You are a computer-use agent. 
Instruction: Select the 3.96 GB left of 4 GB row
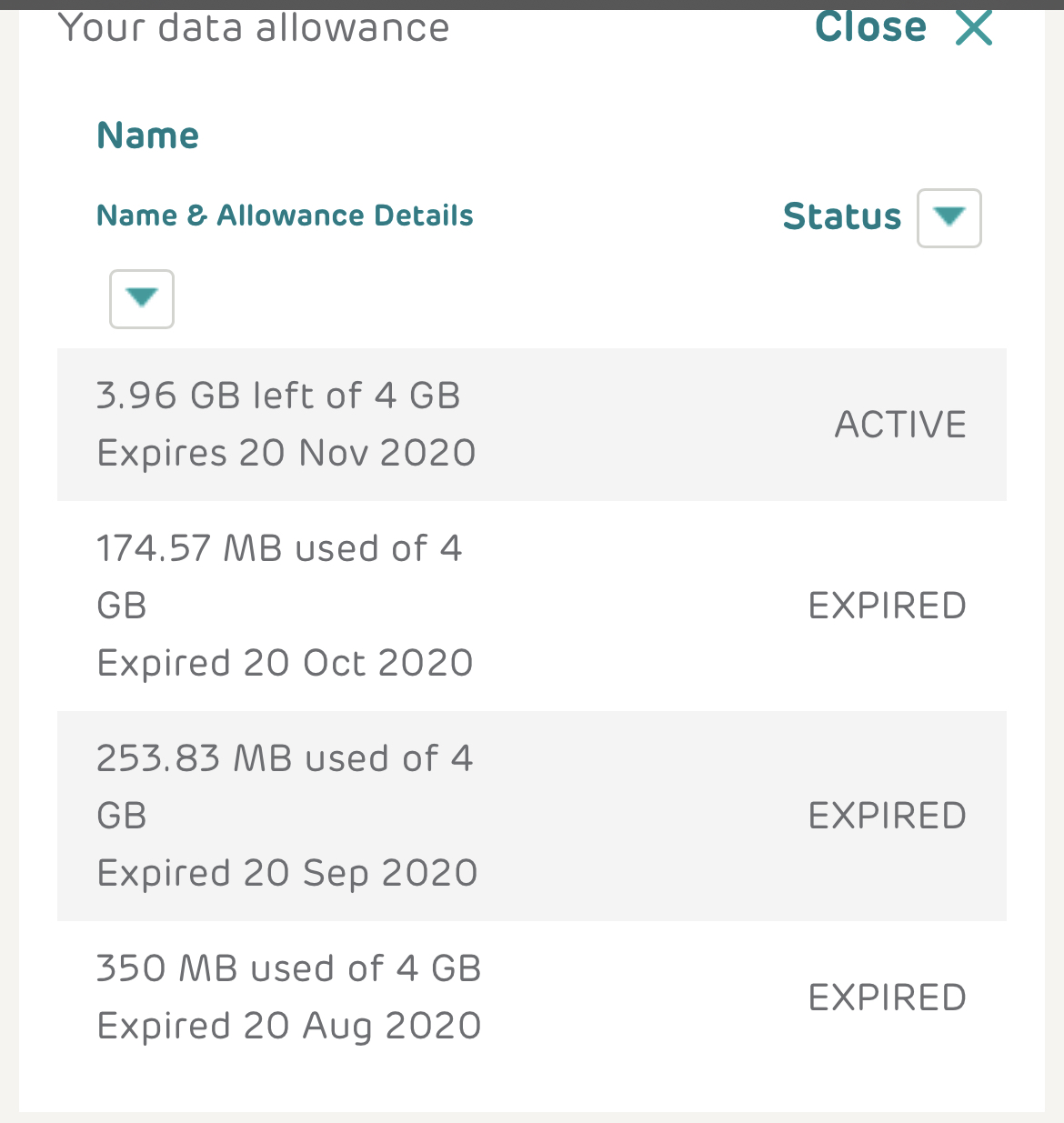(x=532, y=425)
